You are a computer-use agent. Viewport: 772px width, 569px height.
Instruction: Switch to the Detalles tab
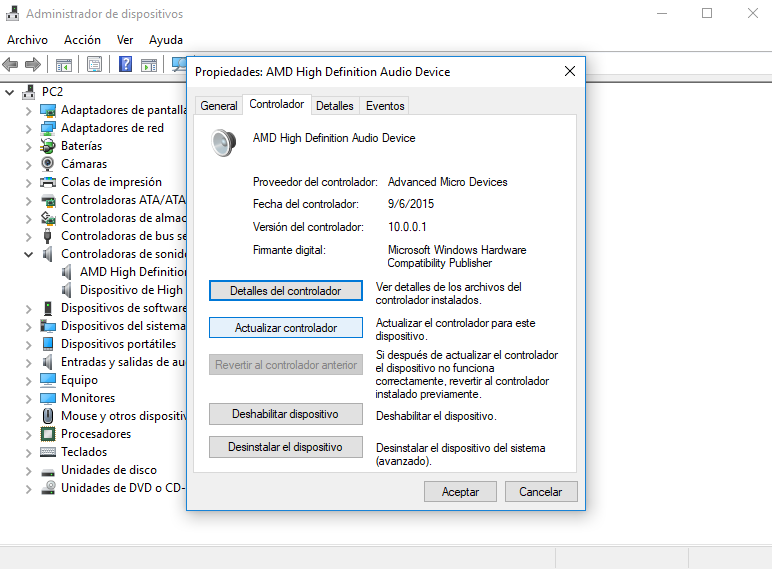[335, 106]
